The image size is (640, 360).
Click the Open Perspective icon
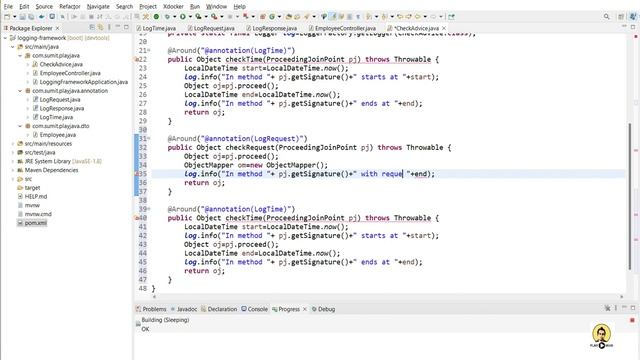[x=621, y=17]
